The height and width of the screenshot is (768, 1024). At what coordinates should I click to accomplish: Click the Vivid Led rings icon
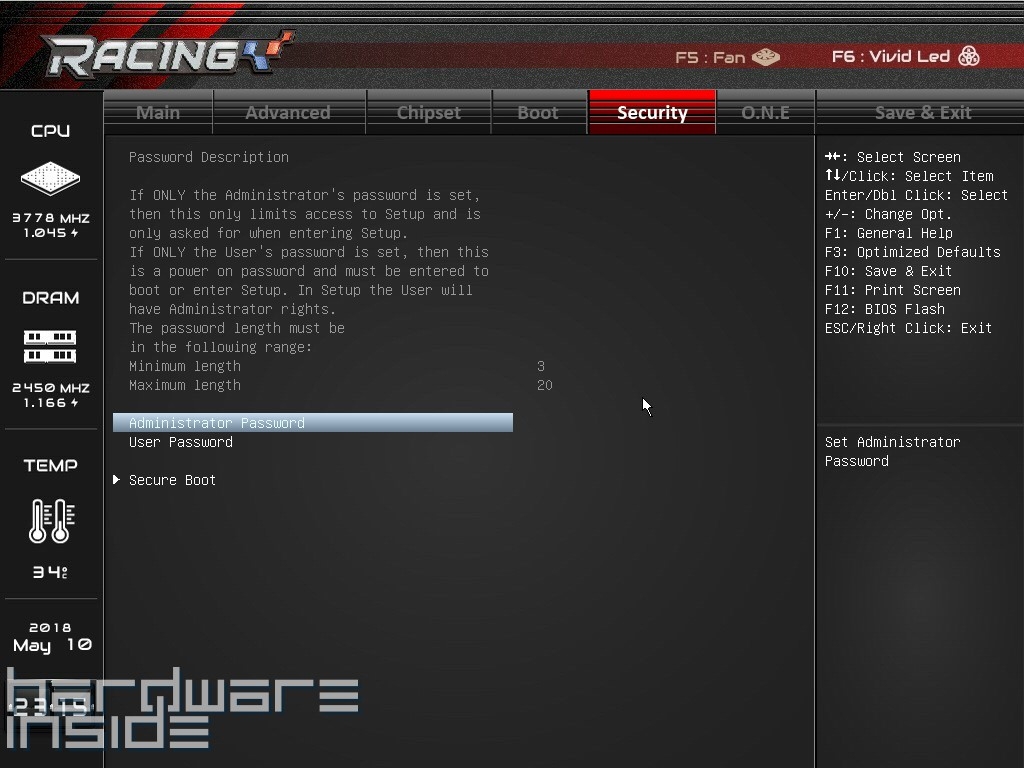pyautogui.click(x=968, y=56)
